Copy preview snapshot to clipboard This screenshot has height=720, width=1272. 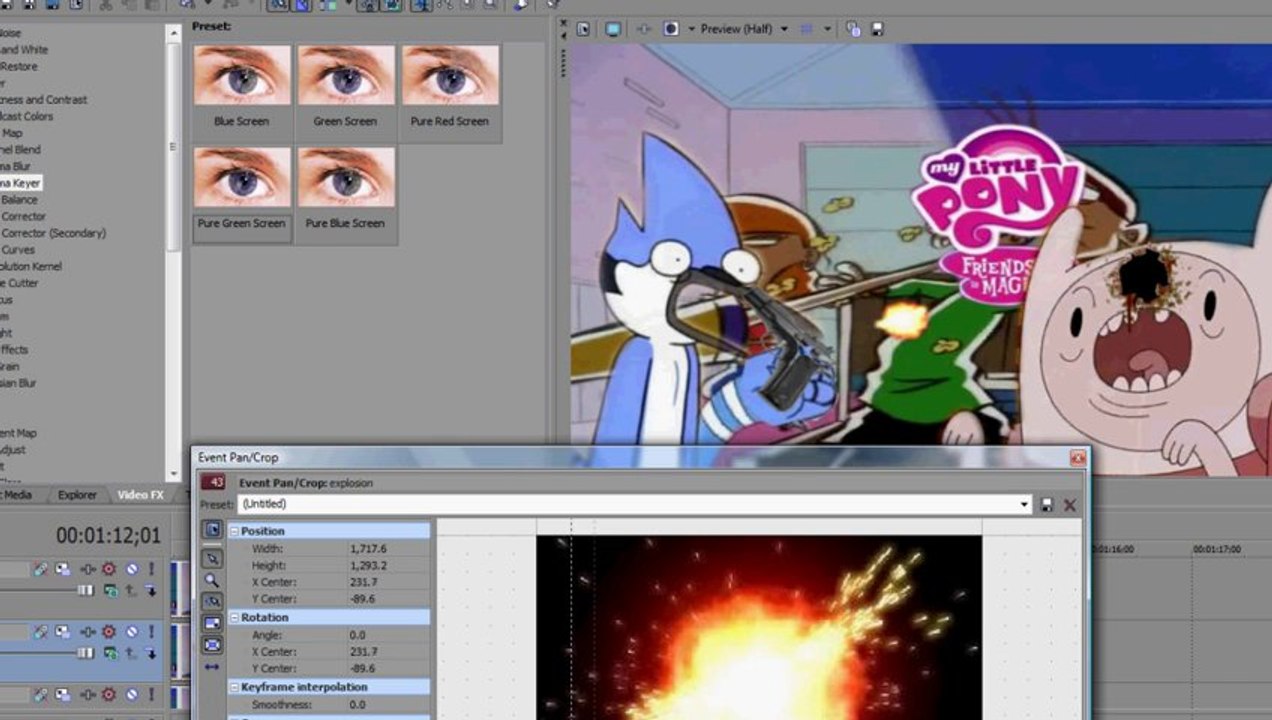853,29
